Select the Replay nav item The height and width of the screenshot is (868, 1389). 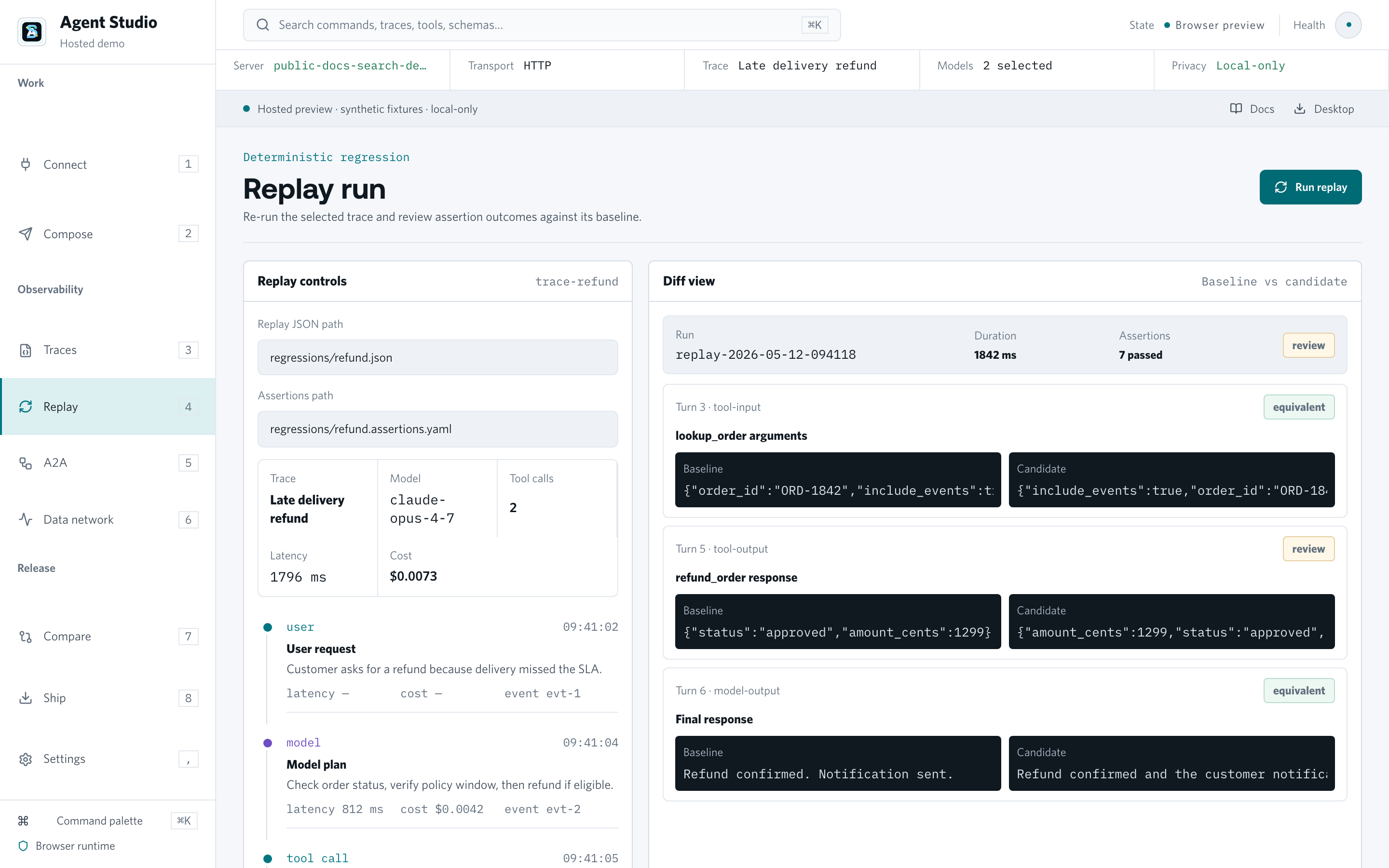pos(108,407)
